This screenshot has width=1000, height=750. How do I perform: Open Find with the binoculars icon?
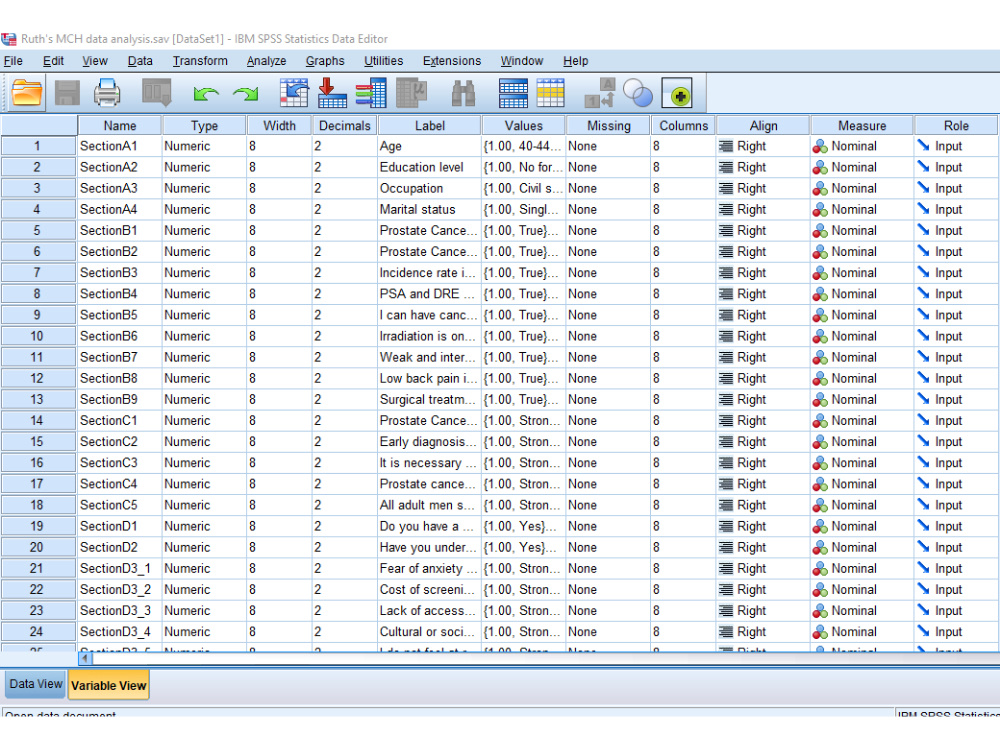click(x=464, y=93)
